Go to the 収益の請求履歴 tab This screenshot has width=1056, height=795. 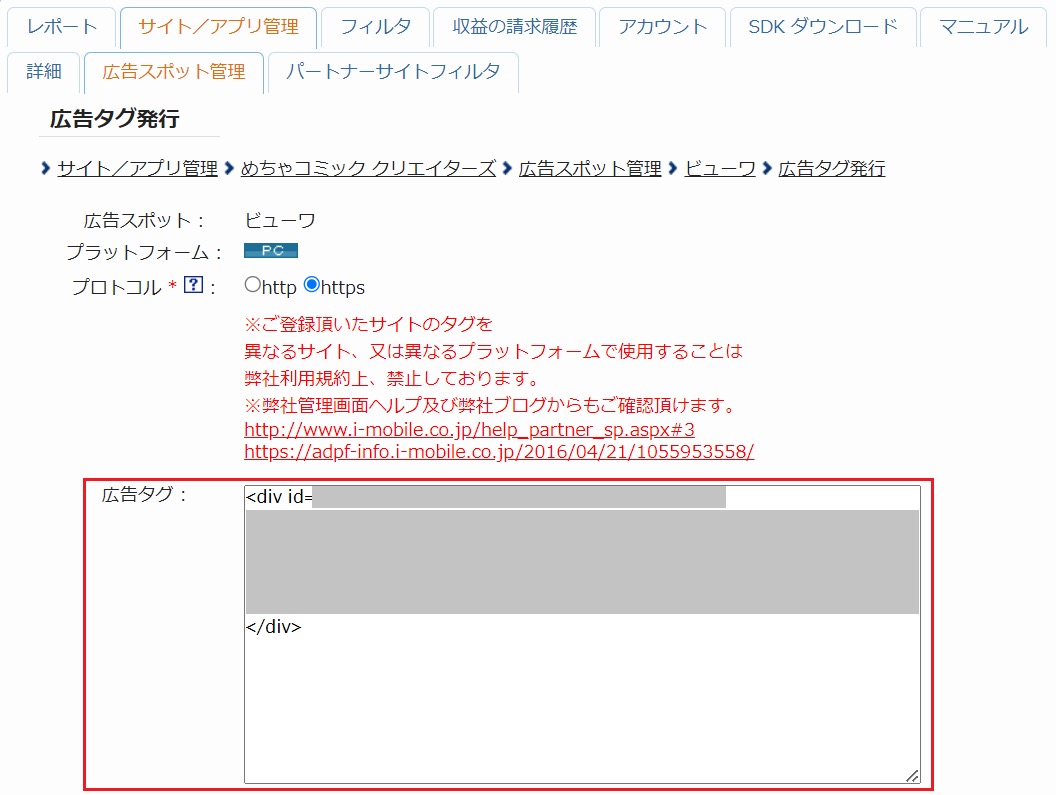coord(515,27)
